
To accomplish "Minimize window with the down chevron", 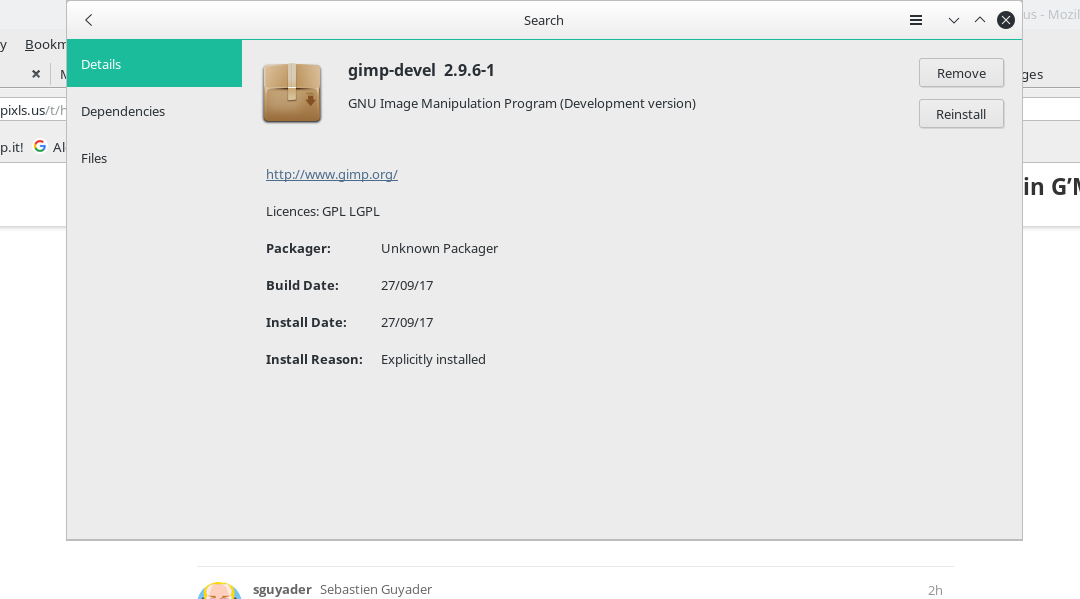I will [953, 21].
